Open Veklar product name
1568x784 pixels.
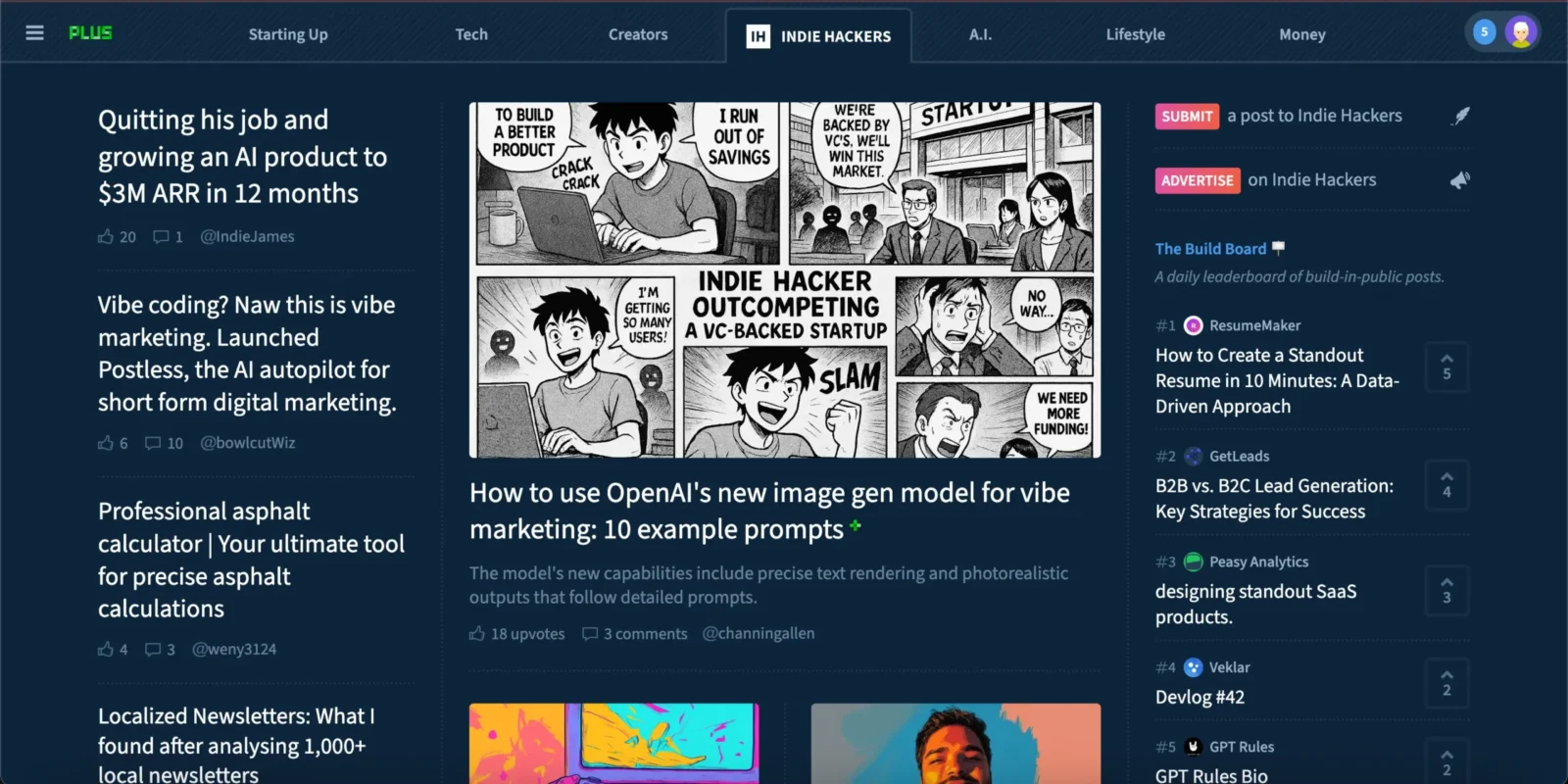[1230, 667]
